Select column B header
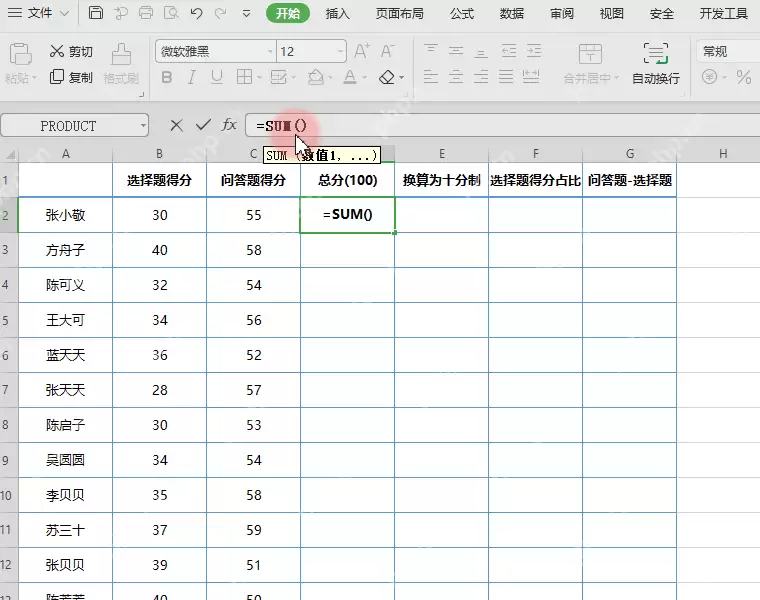The width and height of the screenshot is (760, 600). pyautogui.click(x=159, y=154)
